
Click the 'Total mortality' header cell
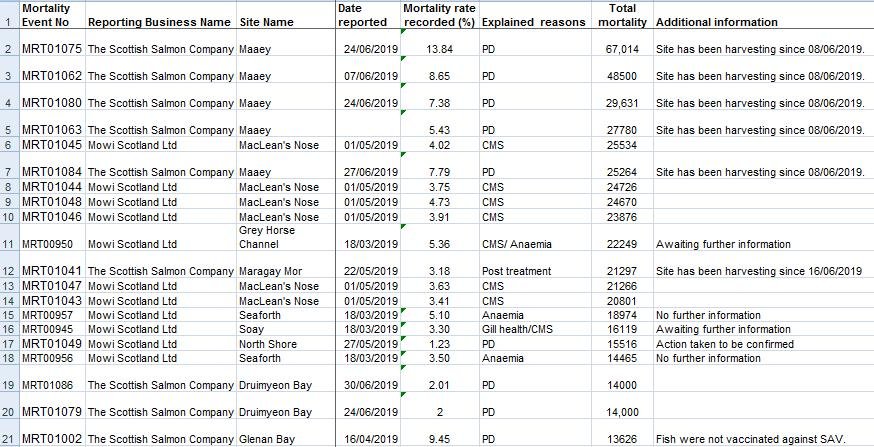(x=622, y=15)
